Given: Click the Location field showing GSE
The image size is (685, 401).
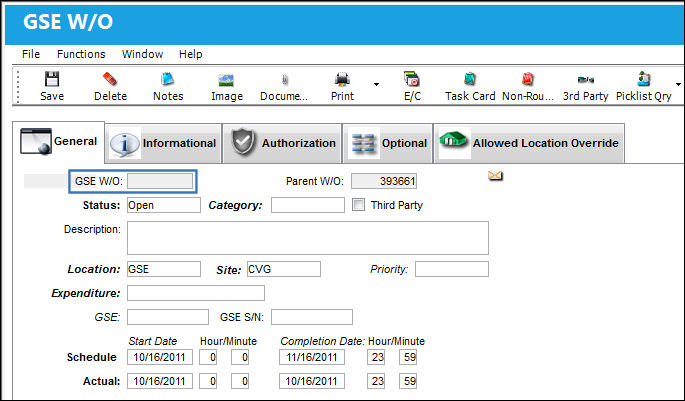Looking at the screenshot, I should [164, 269].
